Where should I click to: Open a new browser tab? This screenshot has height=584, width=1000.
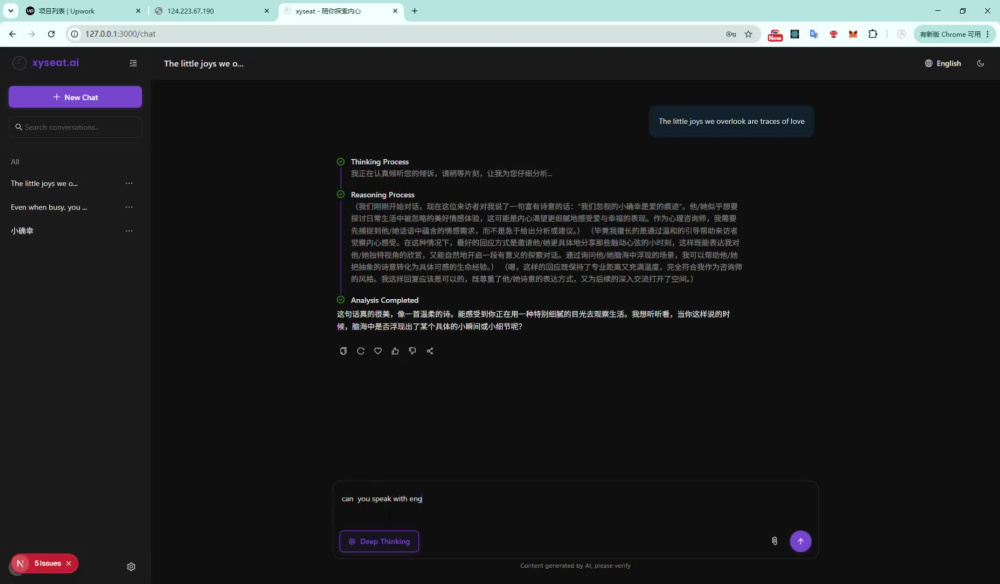coord(415,11)
